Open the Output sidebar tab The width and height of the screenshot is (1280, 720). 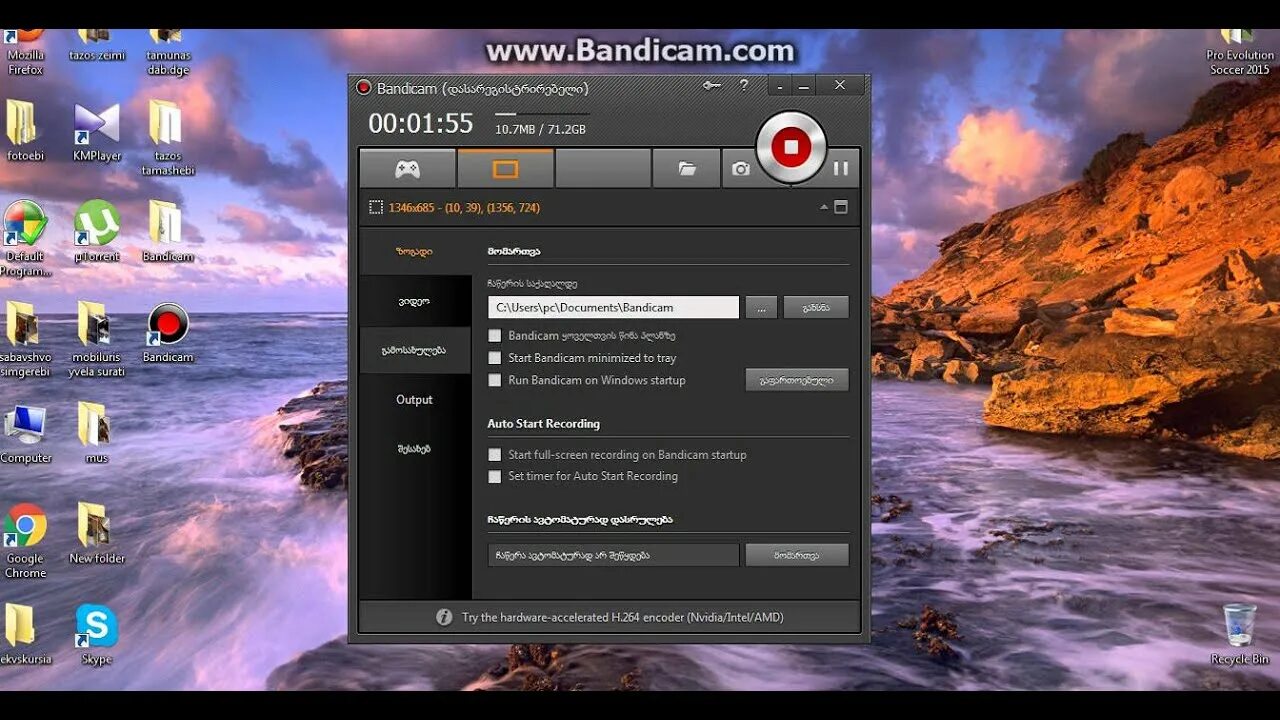pos(415,399)
